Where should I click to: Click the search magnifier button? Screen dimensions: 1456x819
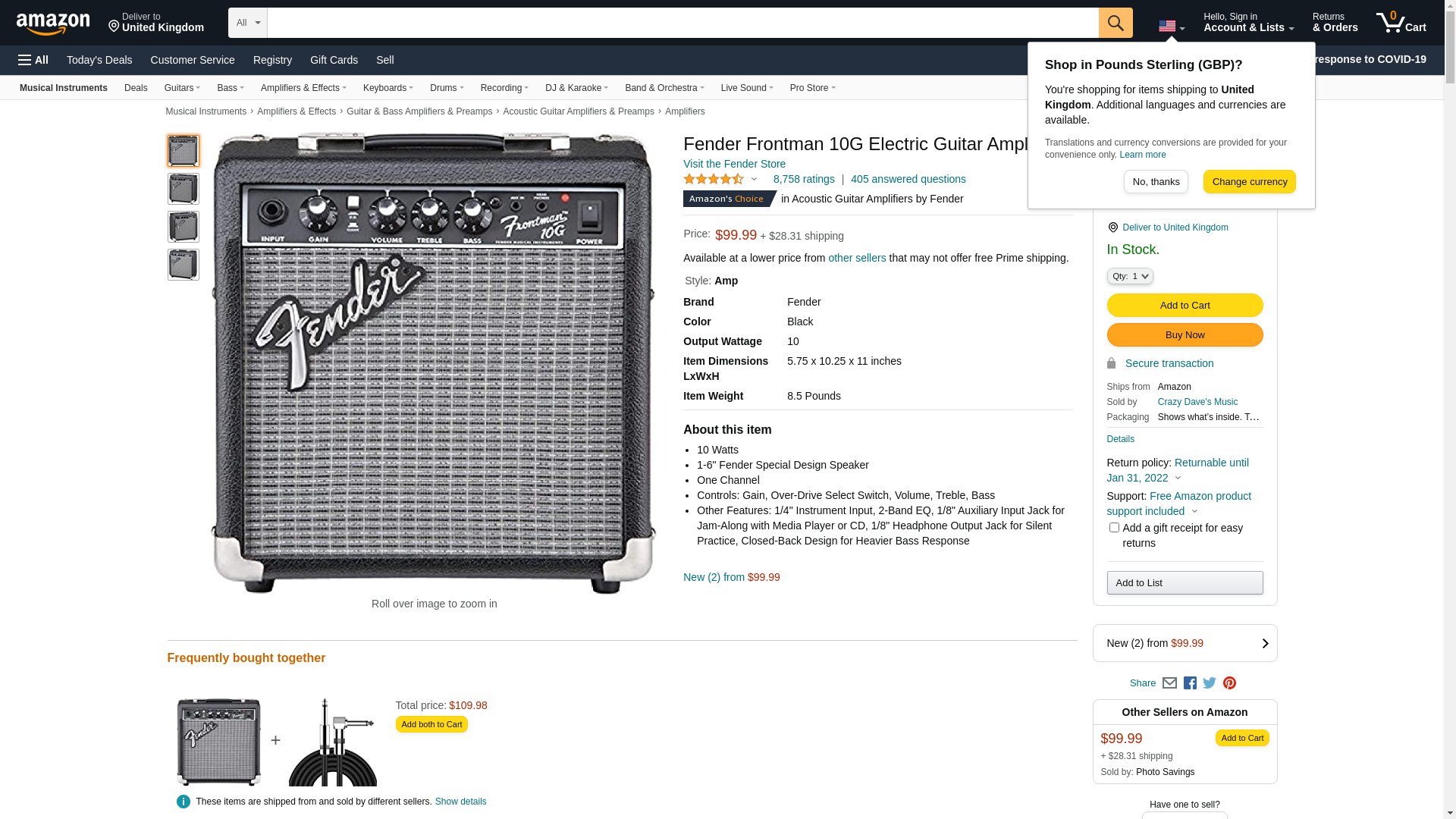click(x=1115, y=23)
